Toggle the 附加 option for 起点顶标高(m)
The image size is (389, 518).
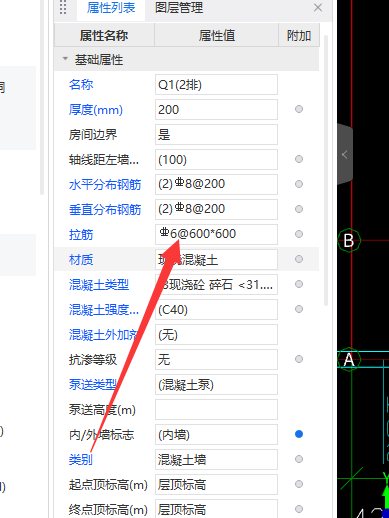click(x=299, y=484)
